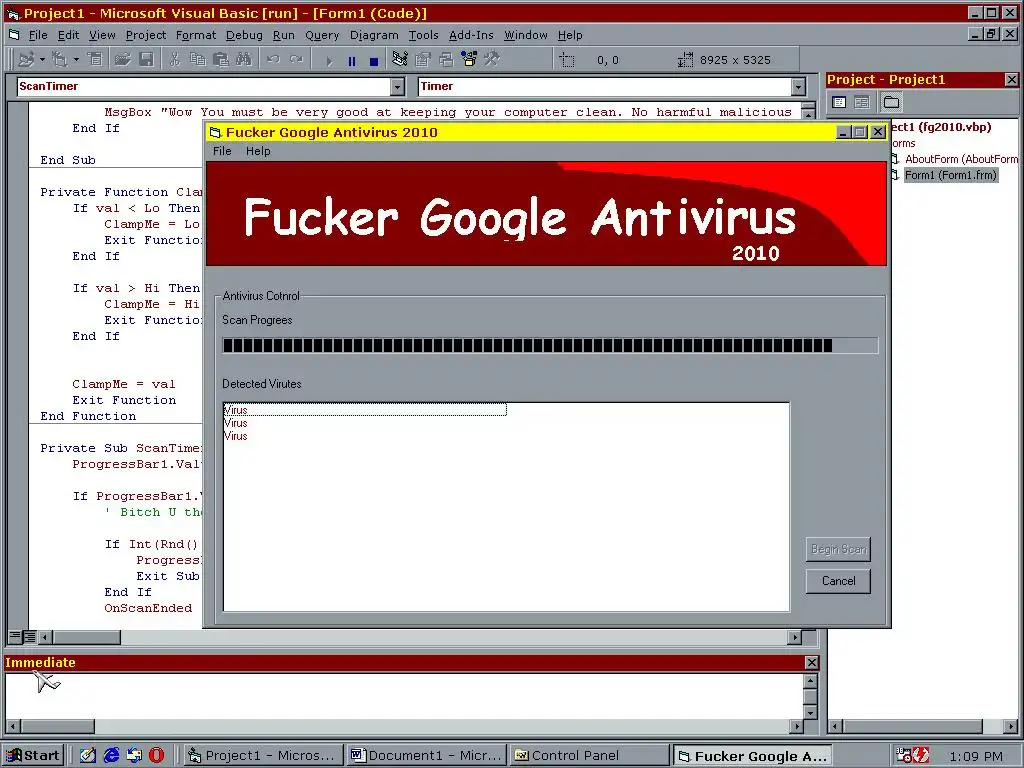The height and width of the screenshot is (768, 1024).
Task: Close the Project - Project1 panel
Action: coord(1012,80)
